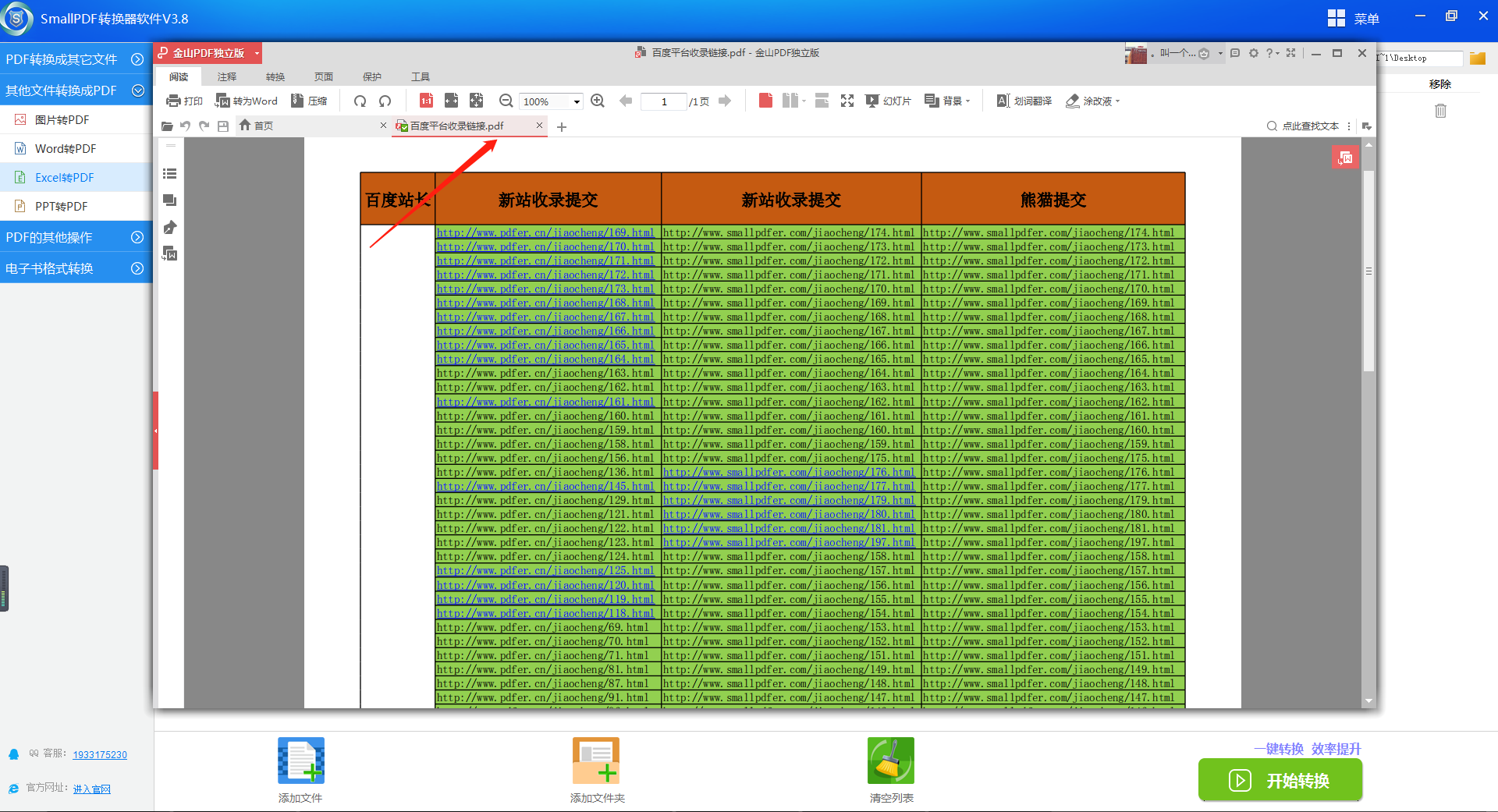Viewport: 1498px width, 812px height.
Task: Browse output folder with yellow folder icon
Action: 1478,59
